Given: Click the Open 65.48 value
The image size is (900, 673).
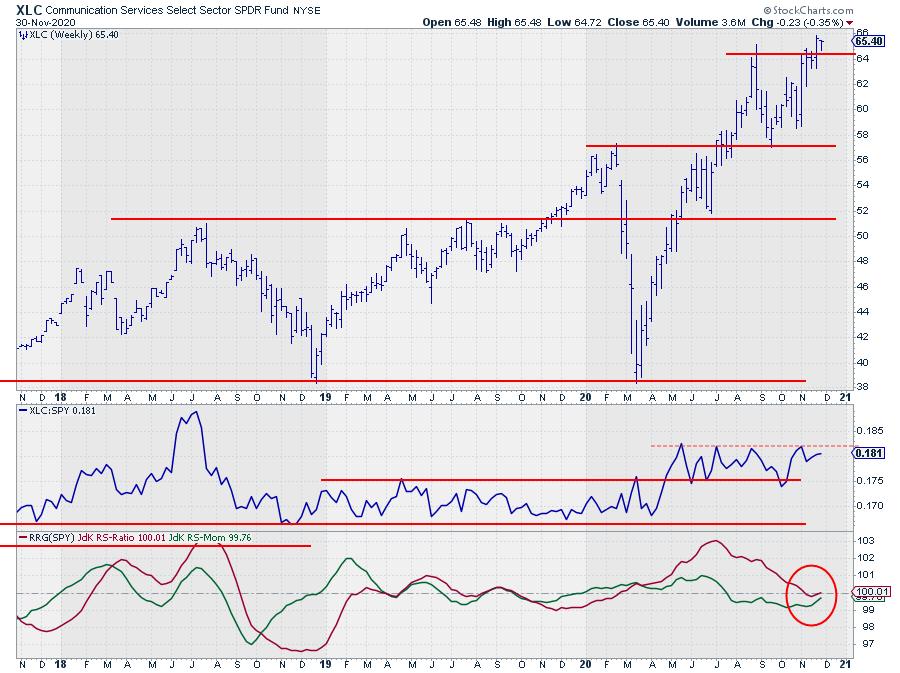Looking at the screenshot, I should point(452,22).
